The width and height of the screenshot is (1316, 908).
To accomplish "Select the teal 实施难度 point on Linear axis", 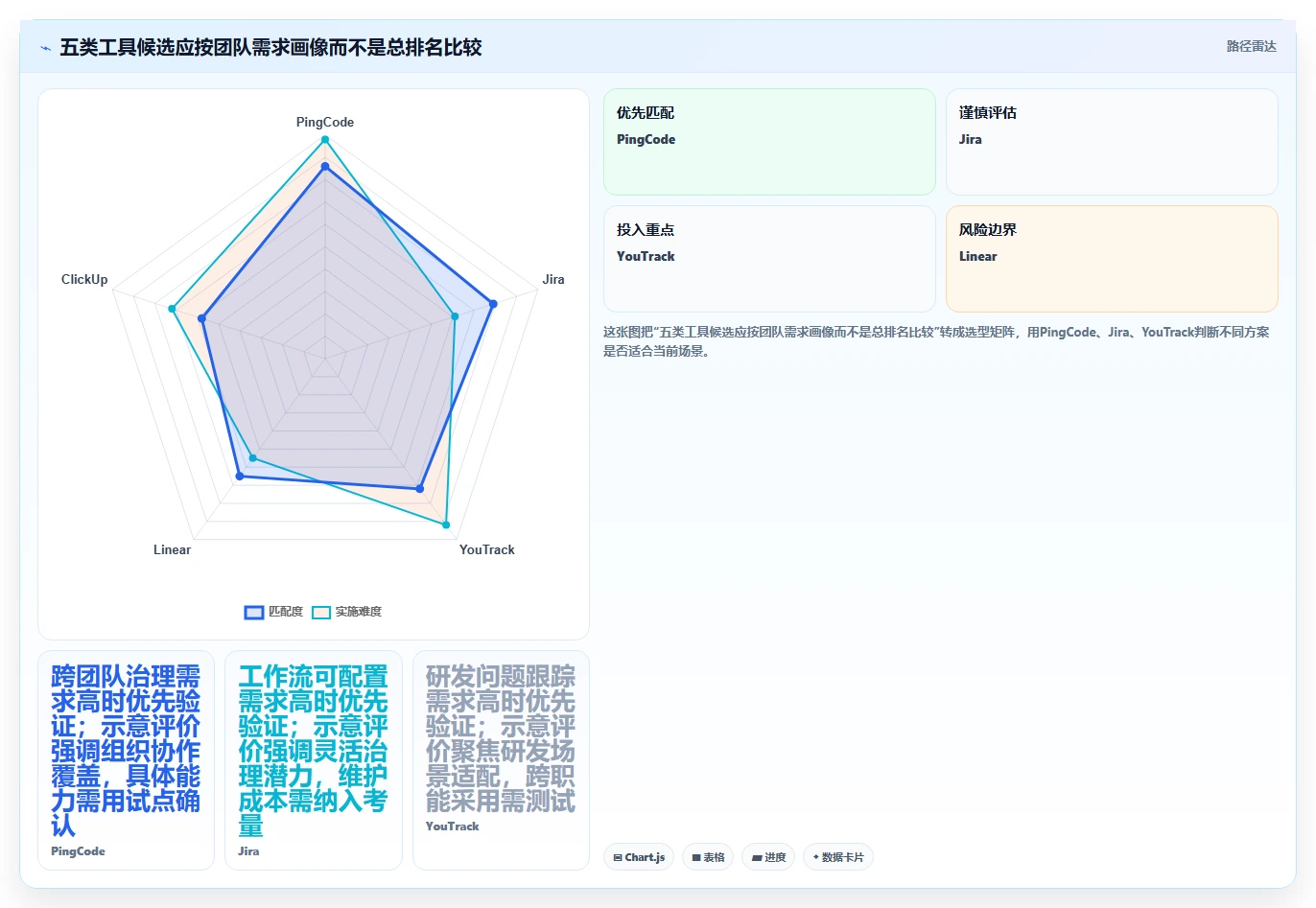I will point(252,458).
